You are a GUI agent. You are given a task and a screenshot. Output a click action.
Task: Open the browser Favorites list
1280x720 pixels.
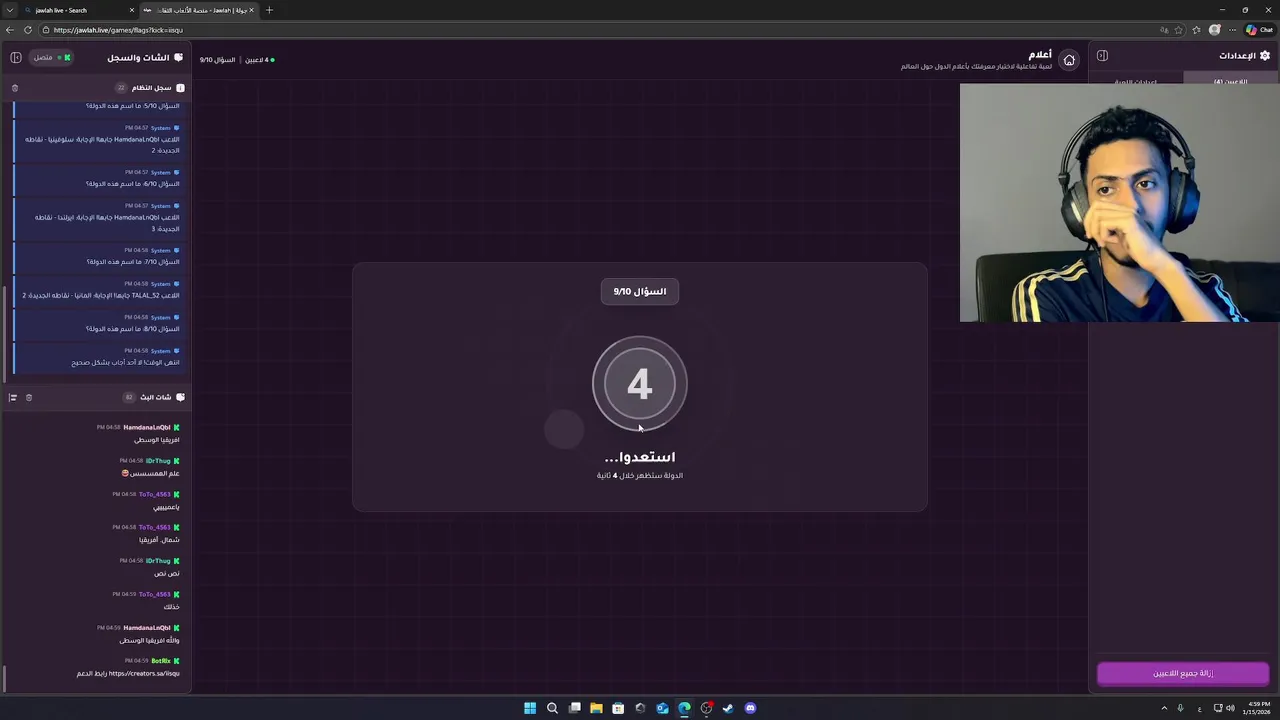tap(1196, 30)
